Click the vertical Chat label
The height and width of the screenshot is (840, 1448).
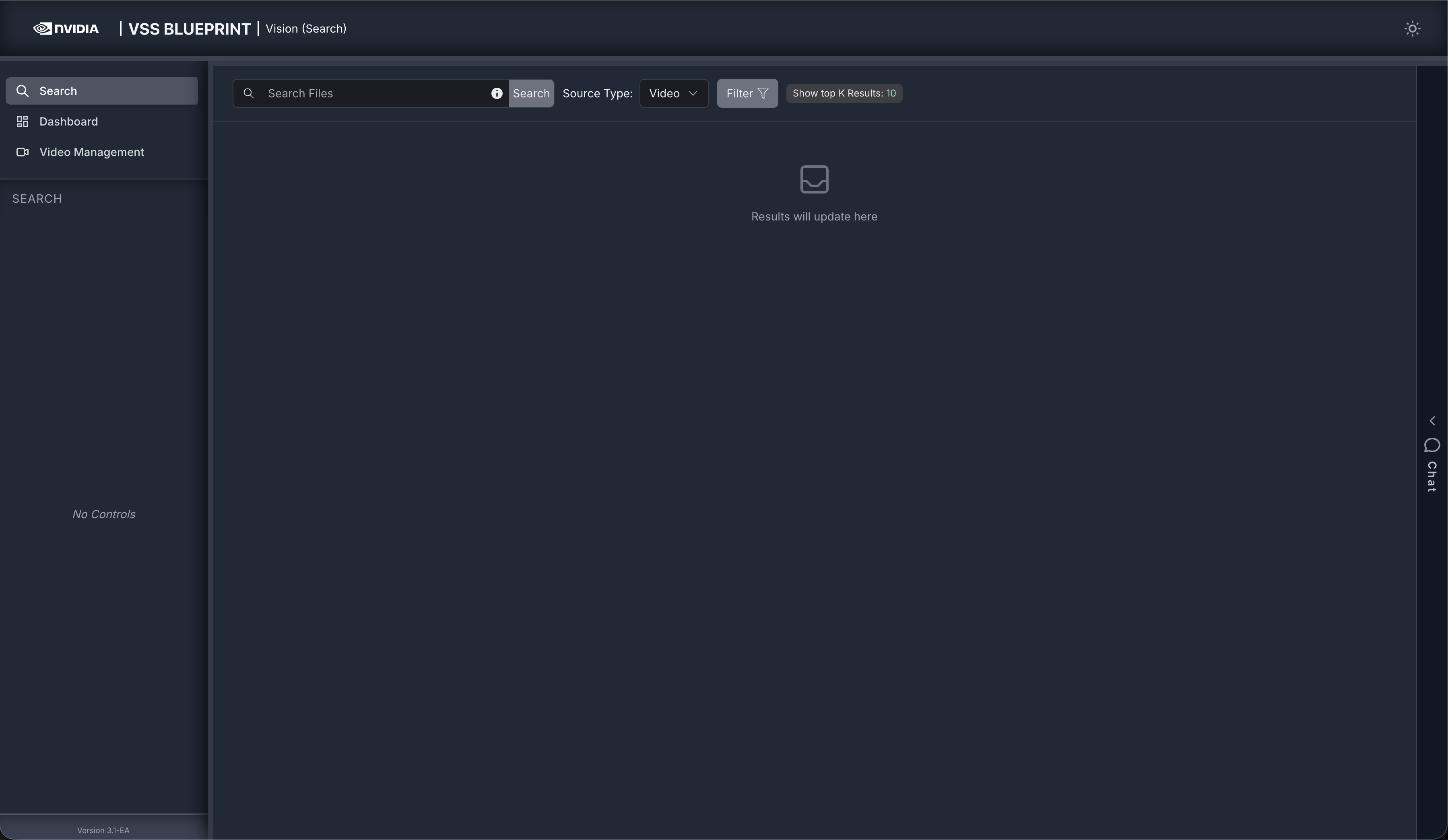[1432, 476]
